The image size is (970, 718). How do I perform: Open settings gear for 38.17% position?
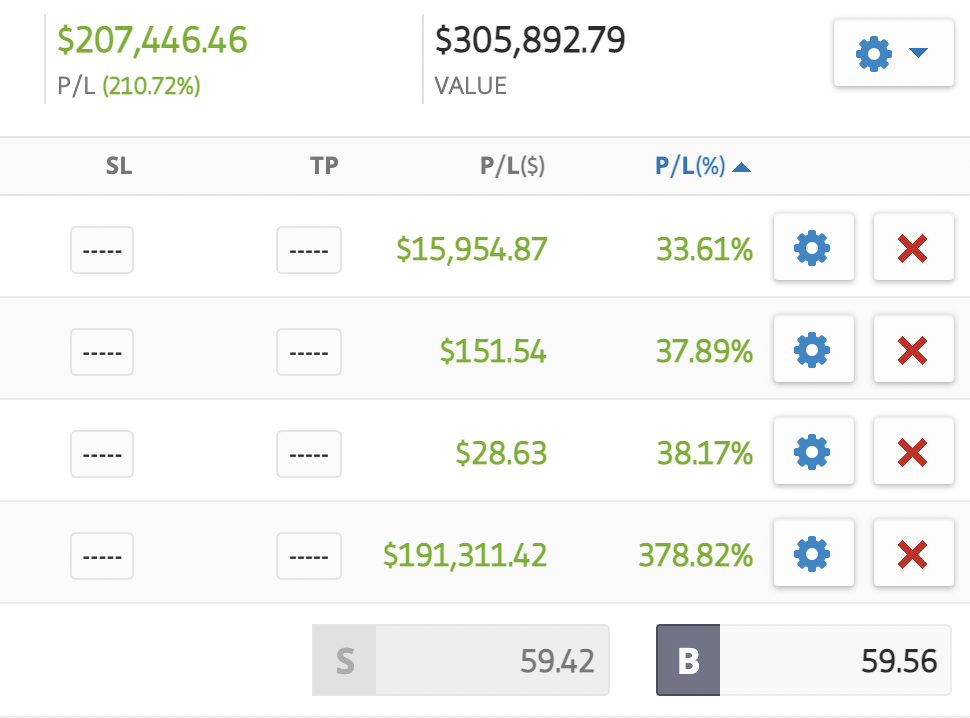point(813,451)
